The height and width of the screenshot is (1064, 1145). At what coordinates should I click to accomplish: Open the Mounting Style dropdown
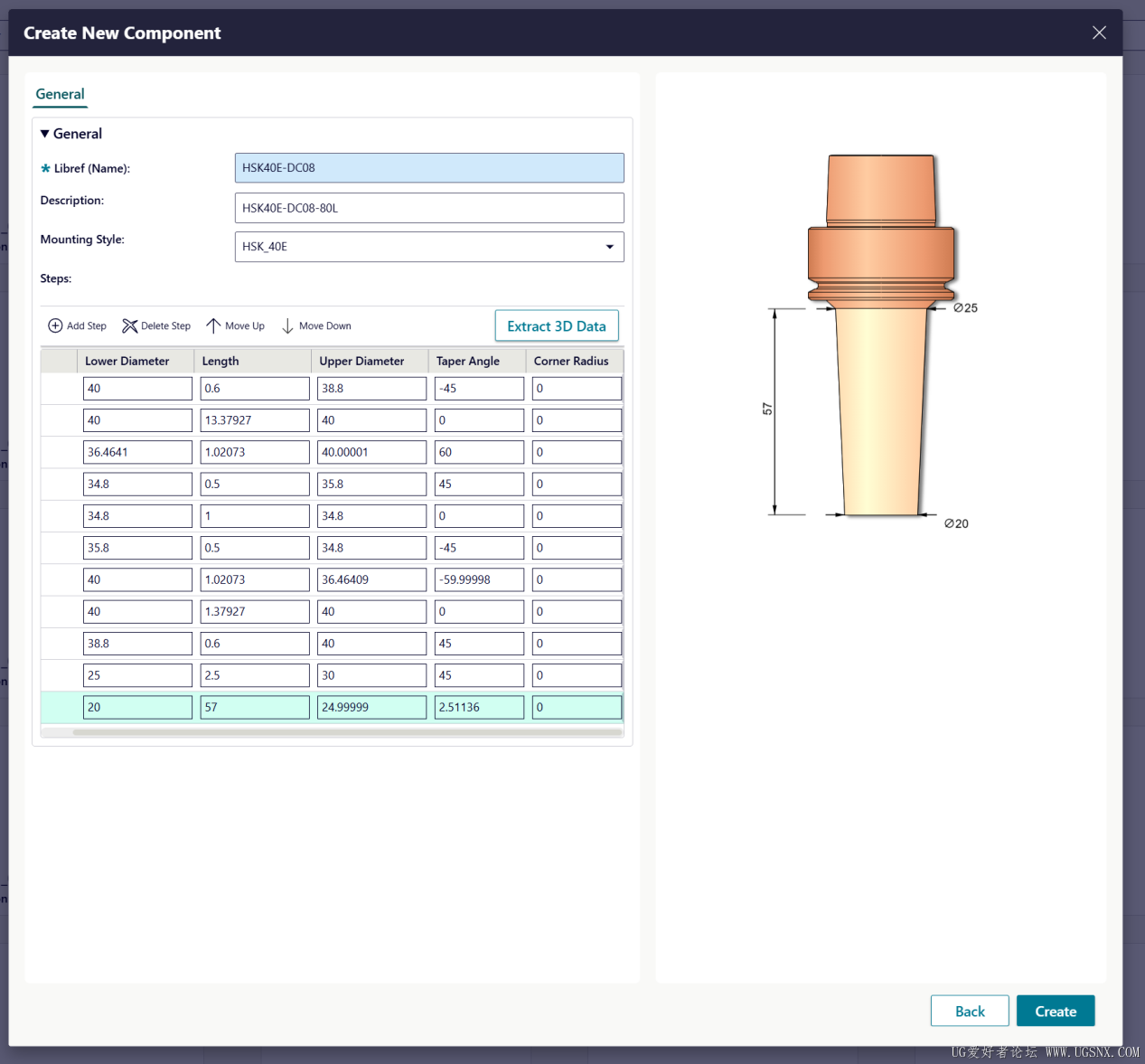pos(609,247)
